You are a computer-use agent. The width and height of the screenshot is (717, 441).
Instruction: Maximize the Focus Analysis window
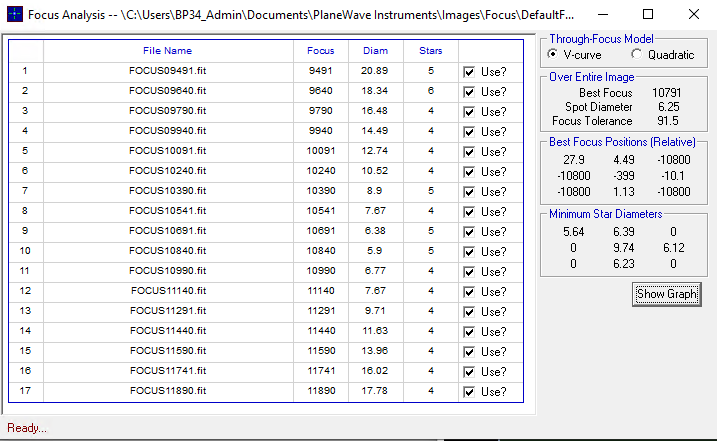pos(647,15)
